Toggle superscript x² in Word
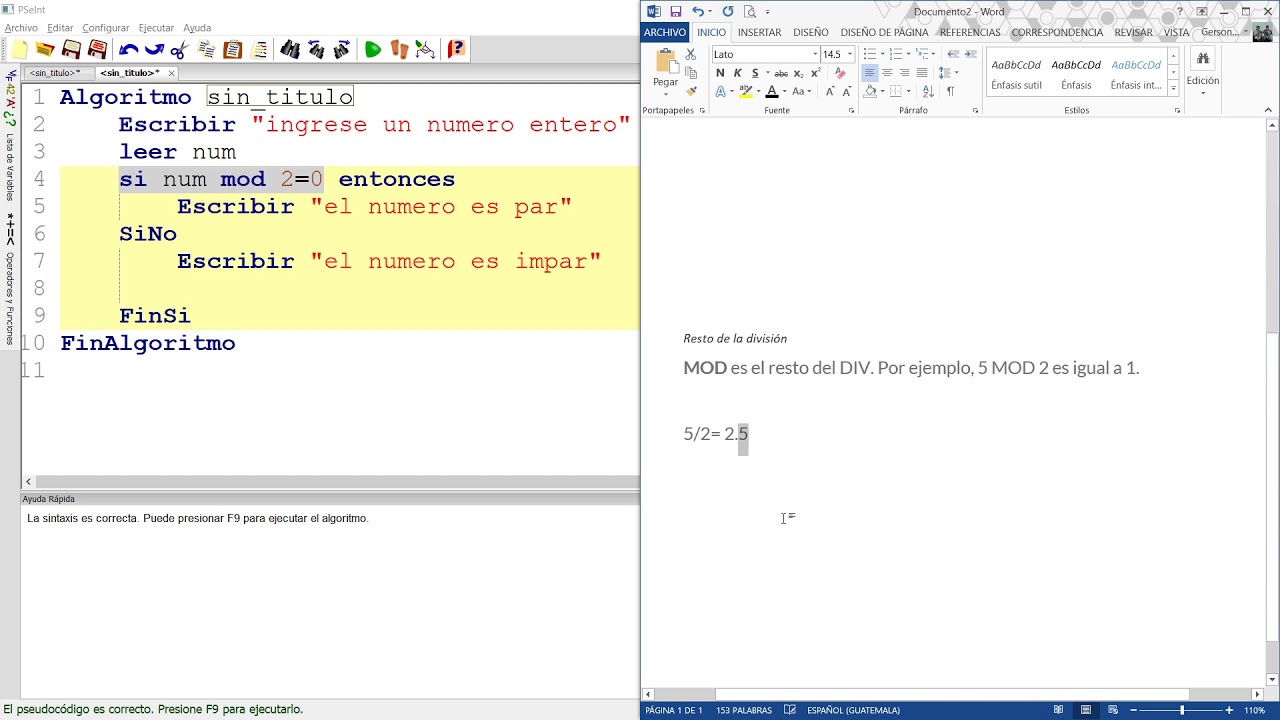The height and width of the screenshot is (720, 1280). [x=816, y=73]
